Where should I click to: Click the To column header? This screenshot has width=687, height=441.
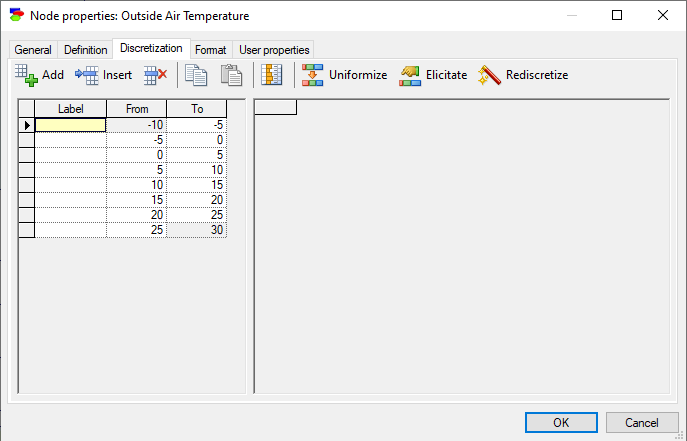coord(197,109)
